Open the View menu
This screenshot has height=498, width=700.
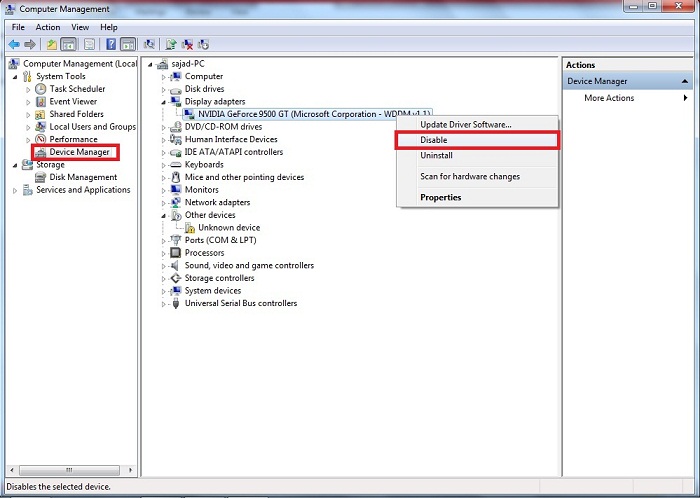pyautogui.click(x=80, y=27)
